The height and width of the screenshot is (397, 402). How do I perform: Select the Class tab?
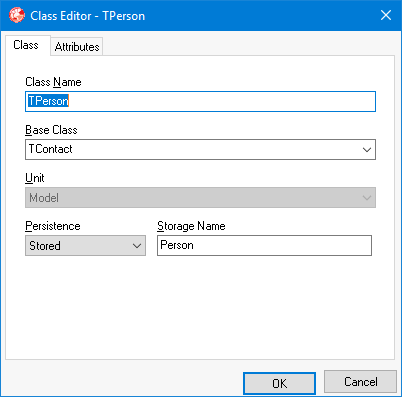(26, 45)
